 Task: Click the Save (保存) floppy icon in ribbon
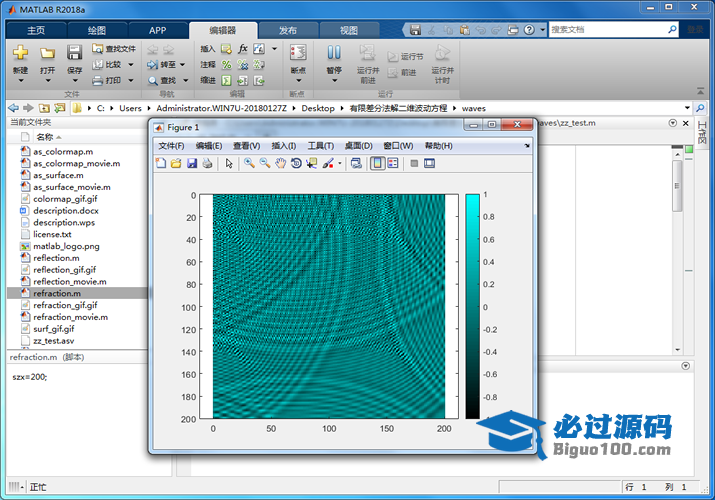pyautogui.click(x=74, y=53)
